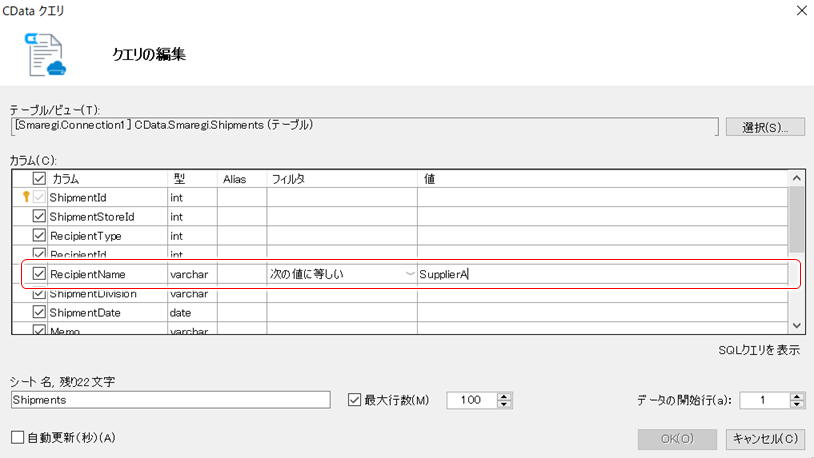Viewport: 814px width, 458px height.
Task: Click the max rows field showing 100
Action: pyautogui.click(x=471, y=400)
